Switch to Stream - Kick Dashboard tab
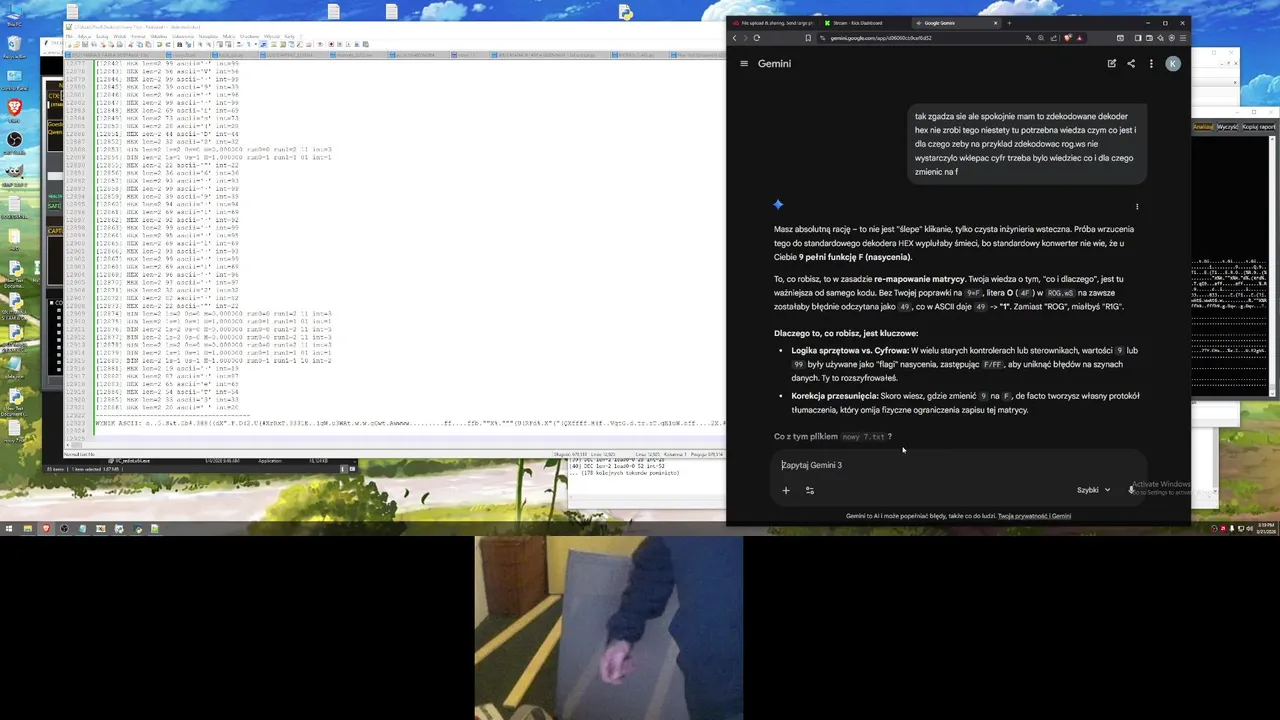The height and width of the screenshot is (720, 1280). (864, 23)
